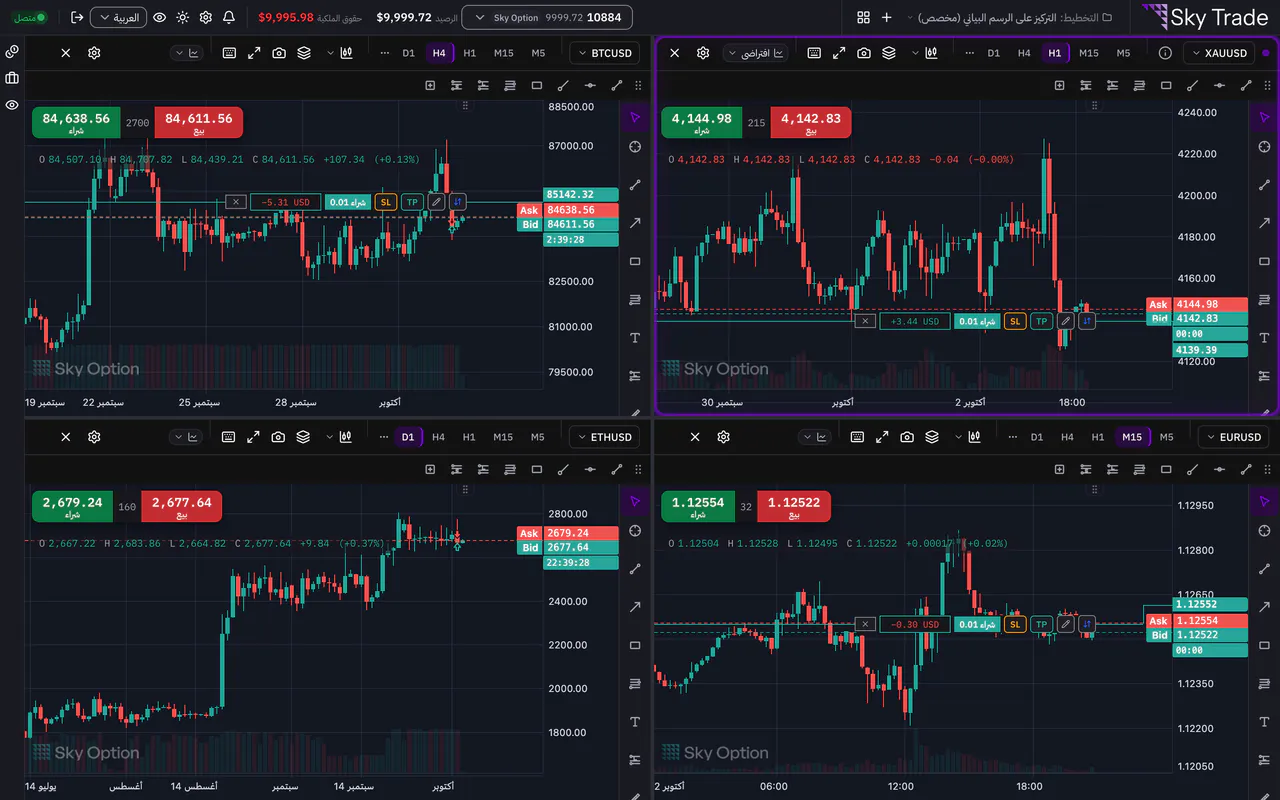Toggle the eye icon in the left sidebar
This screenshot has width=1280, height=800.
coord(12,104)
